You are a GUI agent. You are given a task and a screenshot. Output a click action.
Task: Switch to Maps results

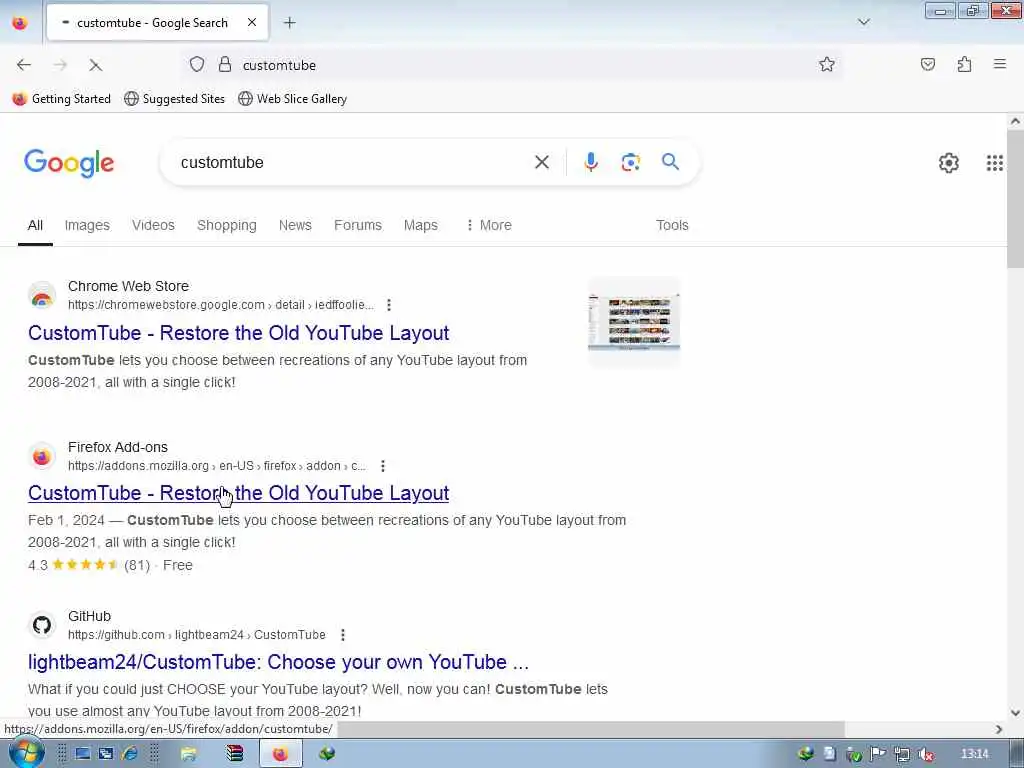(x=421, y=225)
